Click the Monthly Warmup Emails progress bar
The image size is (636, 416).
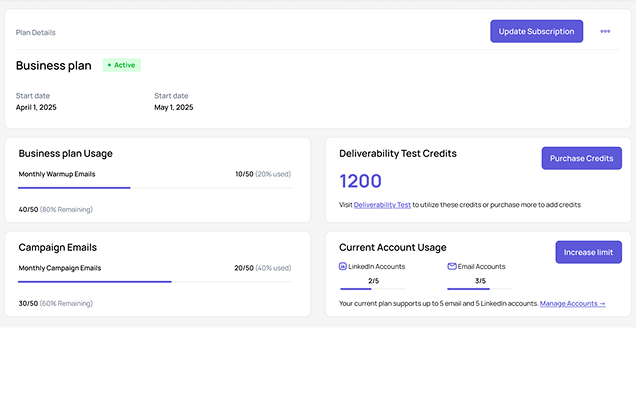point(155,187)
